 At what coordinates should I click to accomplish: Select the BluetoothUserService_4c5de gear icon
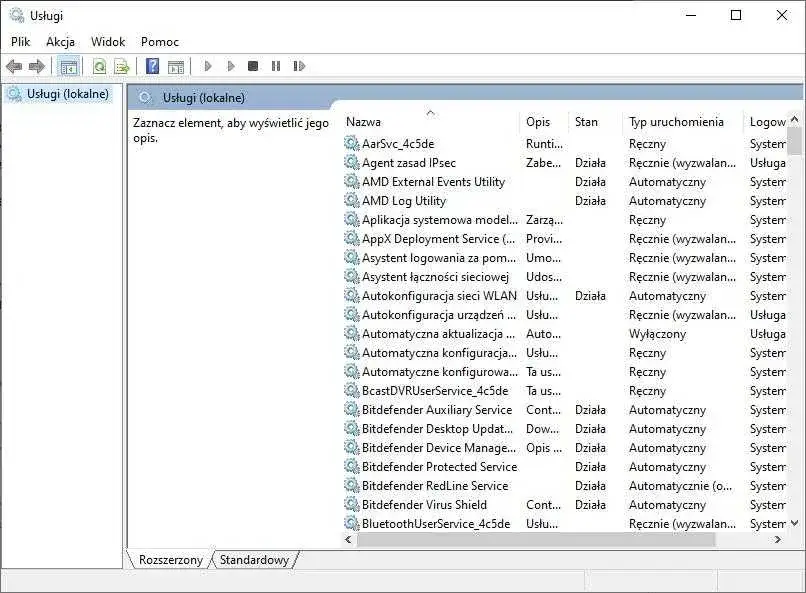(352, 524)
